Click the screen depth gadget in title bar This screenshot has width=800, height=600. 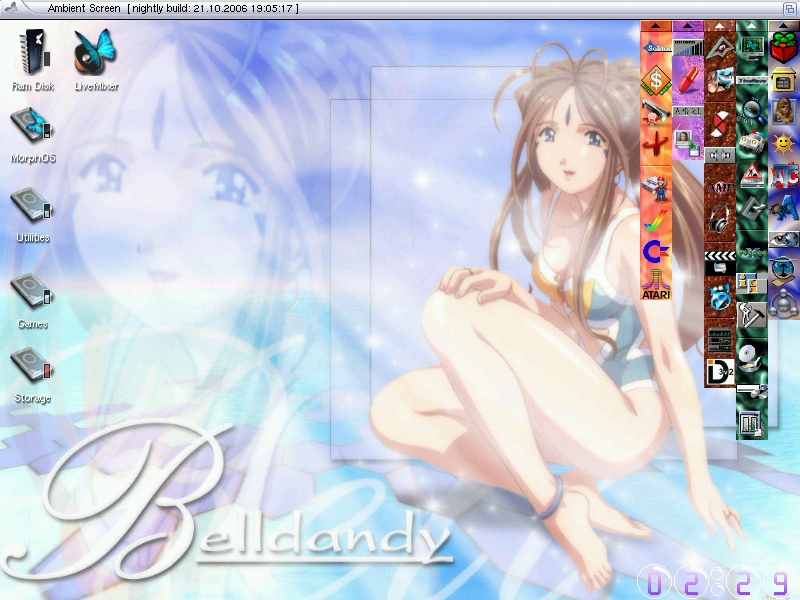788,8
